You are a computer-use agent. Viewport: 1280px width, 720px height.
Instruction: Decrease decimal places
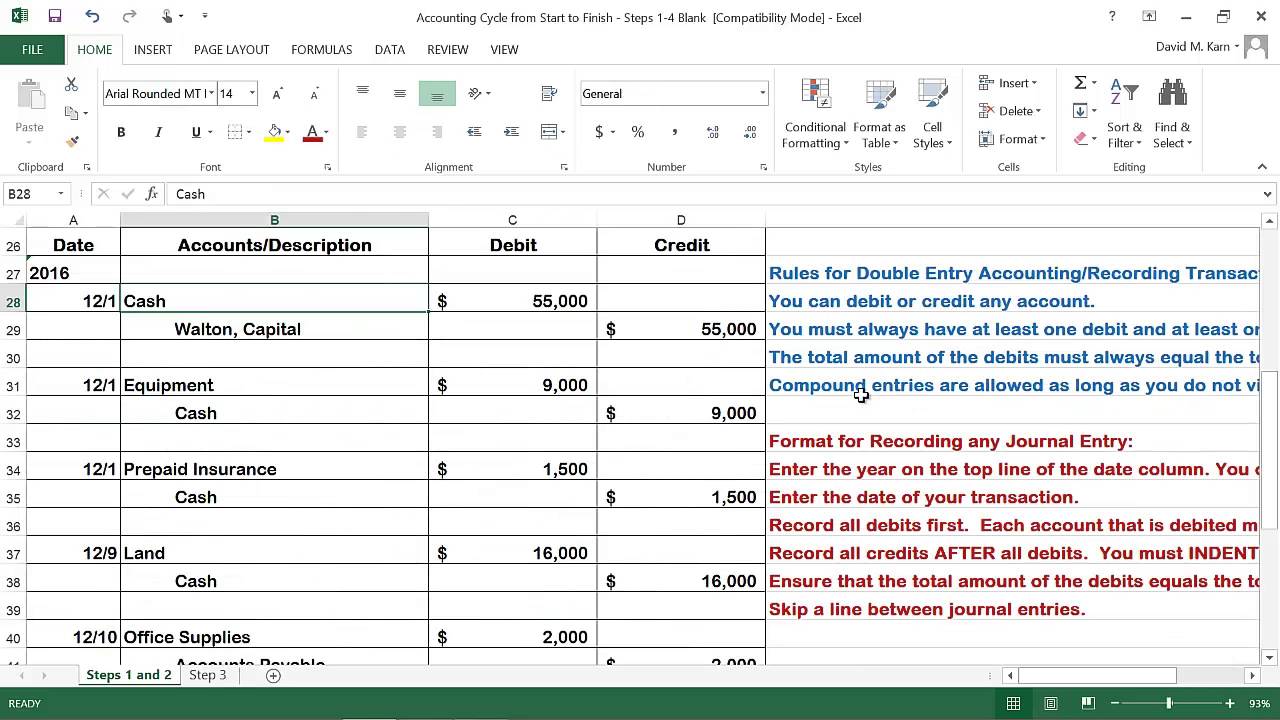(x=750, y=132)
